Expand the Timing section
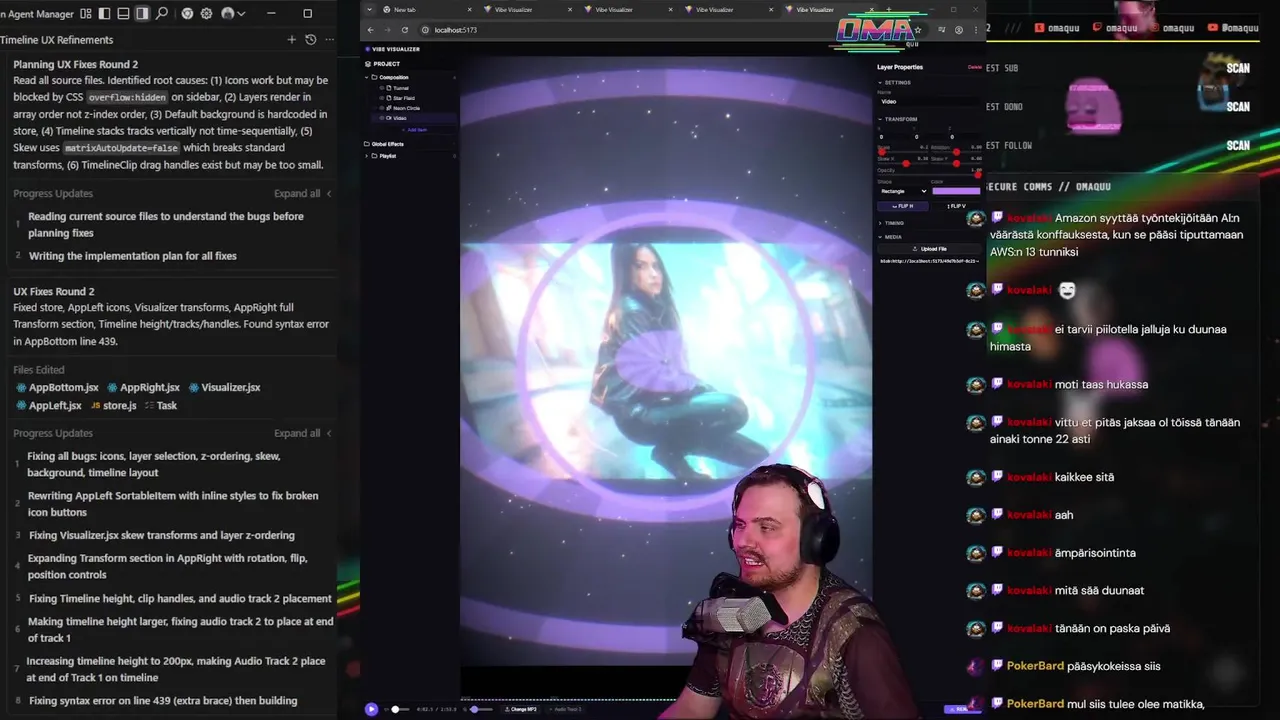The width and height of the screenshot is (1280, 720). point(892,223)
